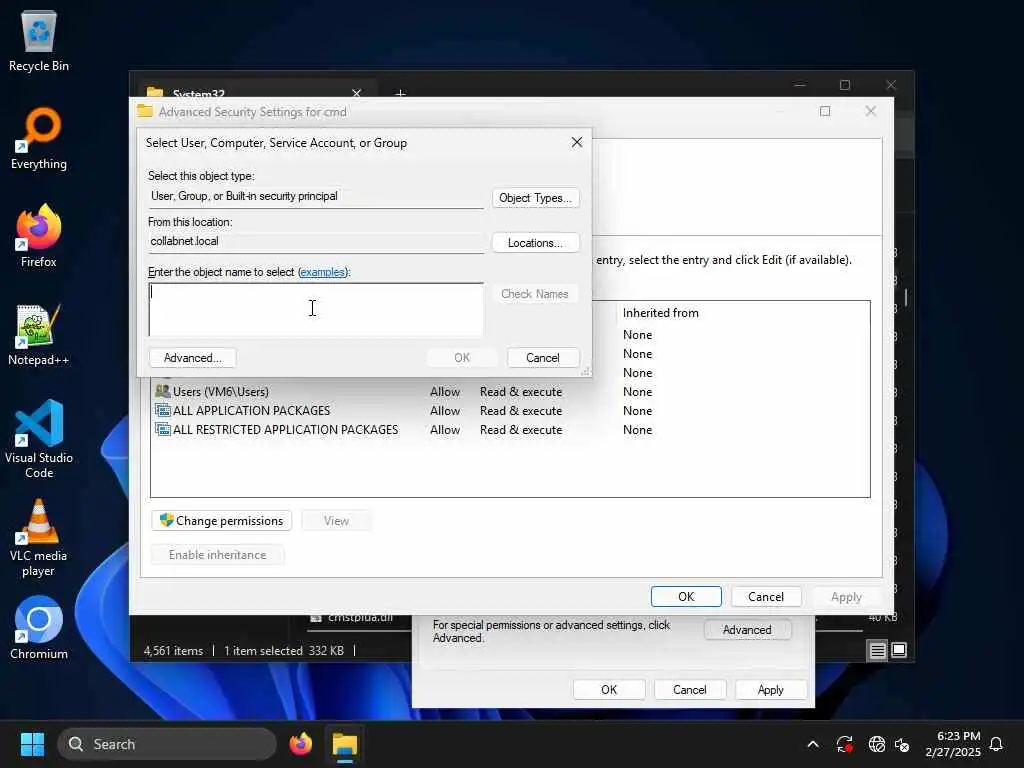Image resolution: width=1024 pixels, height=768 pixels.
Task: Open the notifications bell icon
Action: tap(996, 744)
